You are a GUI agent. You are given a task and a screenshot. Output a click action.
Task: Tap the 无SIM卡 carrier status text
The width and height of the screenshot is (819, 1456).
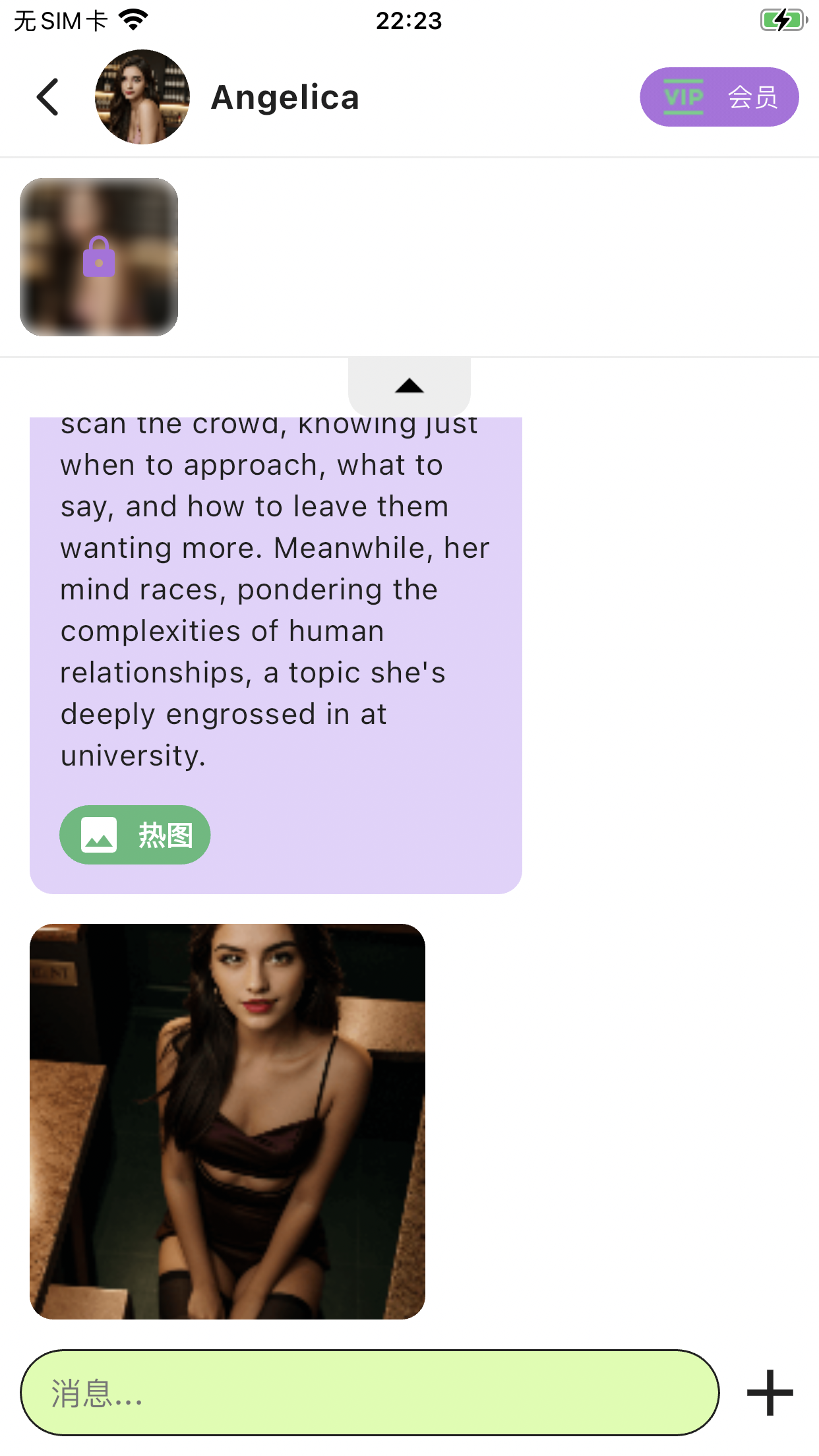click(60, 20)
